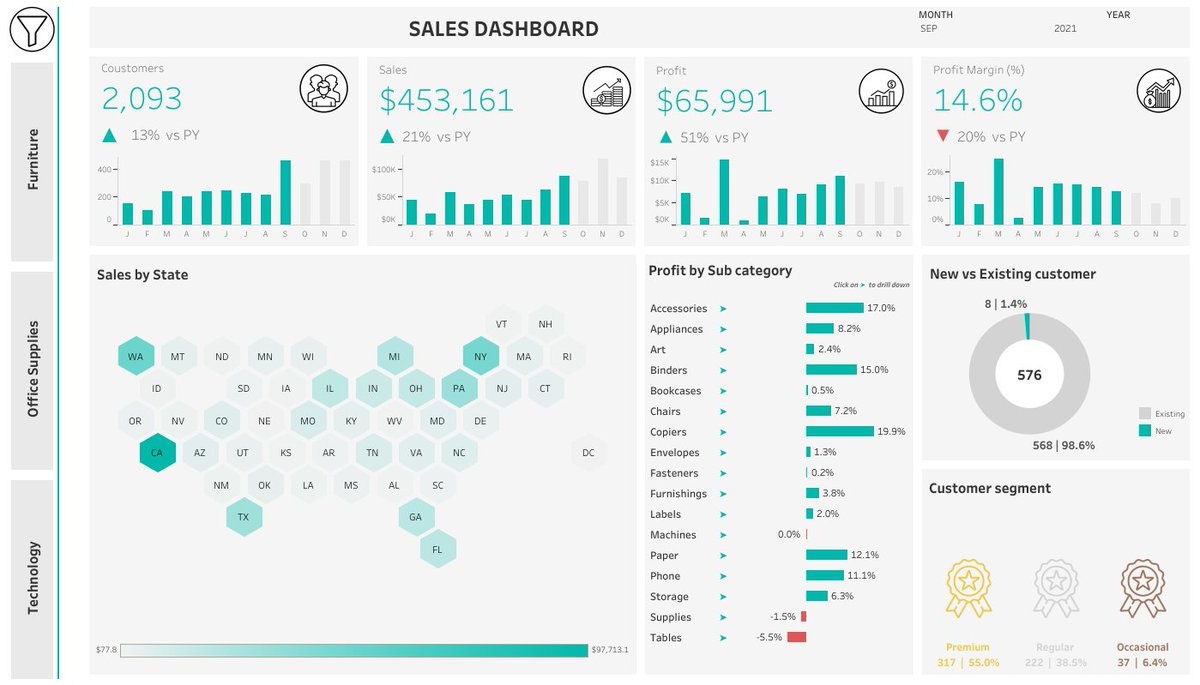Viewport: 1200px width, 685px height.
Task: Click the Michigan MI hexagon
Action: pyautogui.click(x=394, y=356)
